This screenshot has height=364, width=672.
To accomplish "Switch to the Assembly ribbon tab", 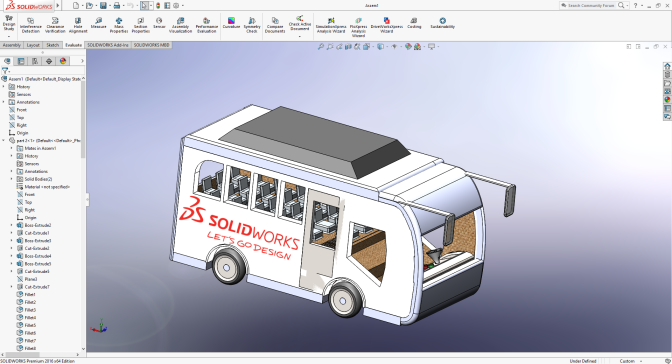I will click(x=12, y=45).
